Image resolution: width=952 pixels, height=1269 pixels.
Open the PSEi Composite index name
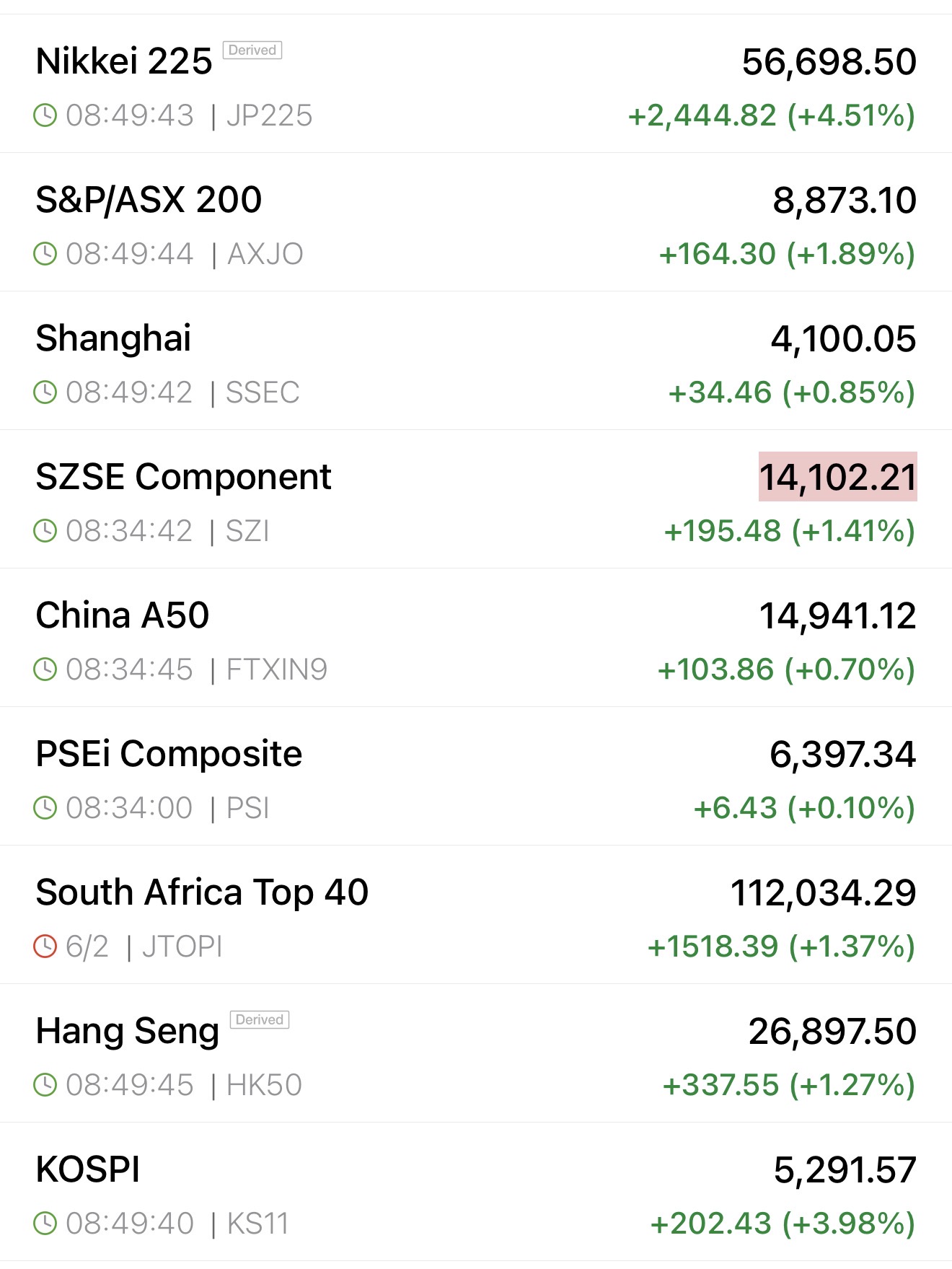point(169,754)
